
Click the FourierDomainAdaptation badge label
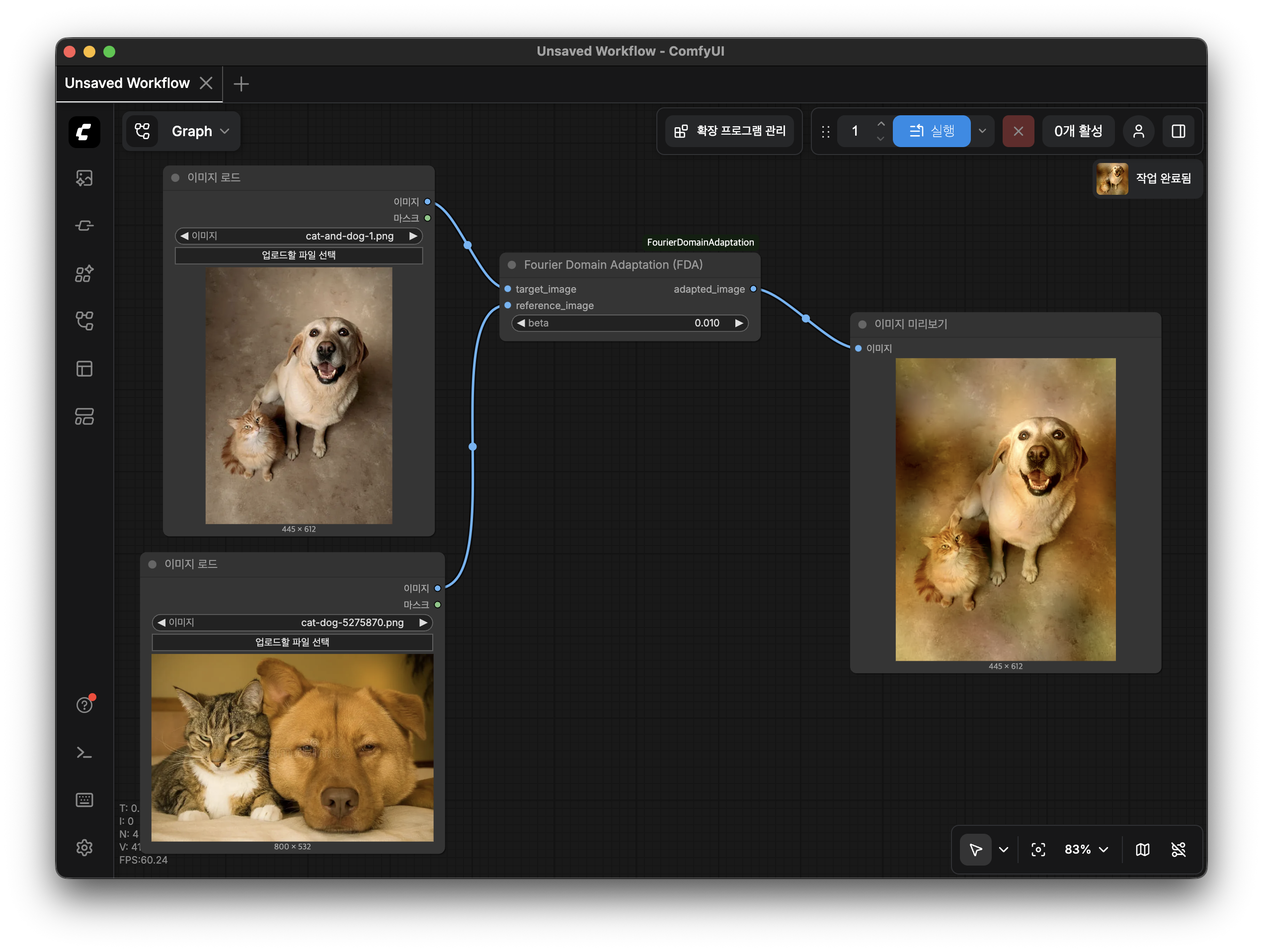700,242
